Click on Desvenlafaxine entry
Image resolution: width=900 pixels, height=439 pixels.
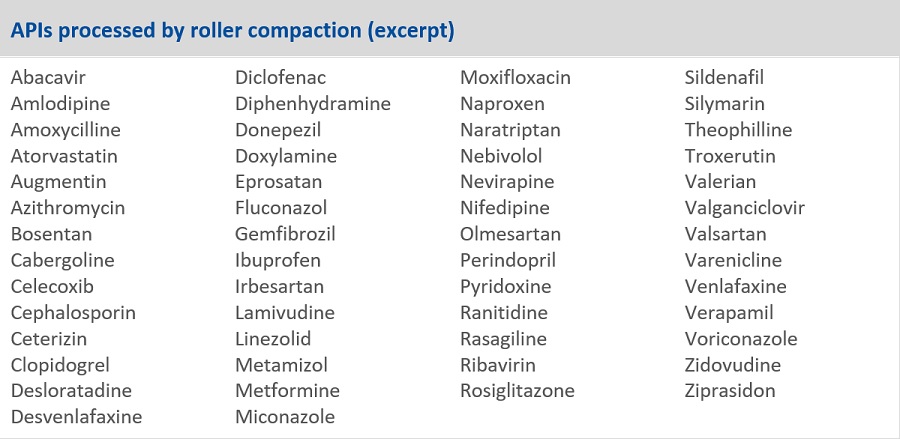click(x=76, y=416)
